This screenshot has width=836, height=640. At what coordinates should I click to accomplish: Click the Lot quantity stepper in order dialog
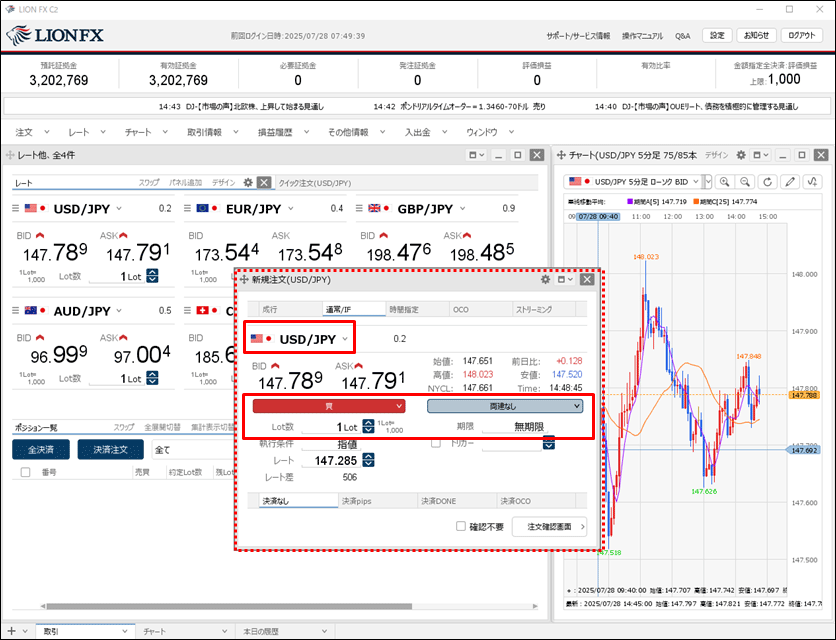point(368,426)
